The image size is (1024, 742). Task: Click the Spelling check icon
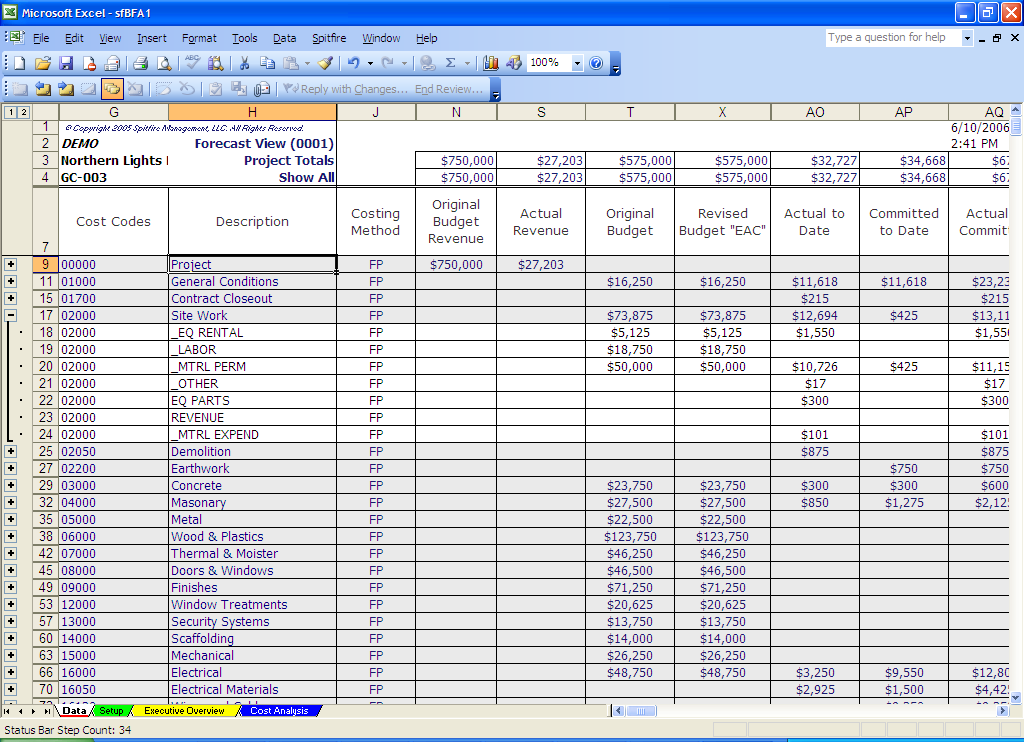[x=190, y=62]
